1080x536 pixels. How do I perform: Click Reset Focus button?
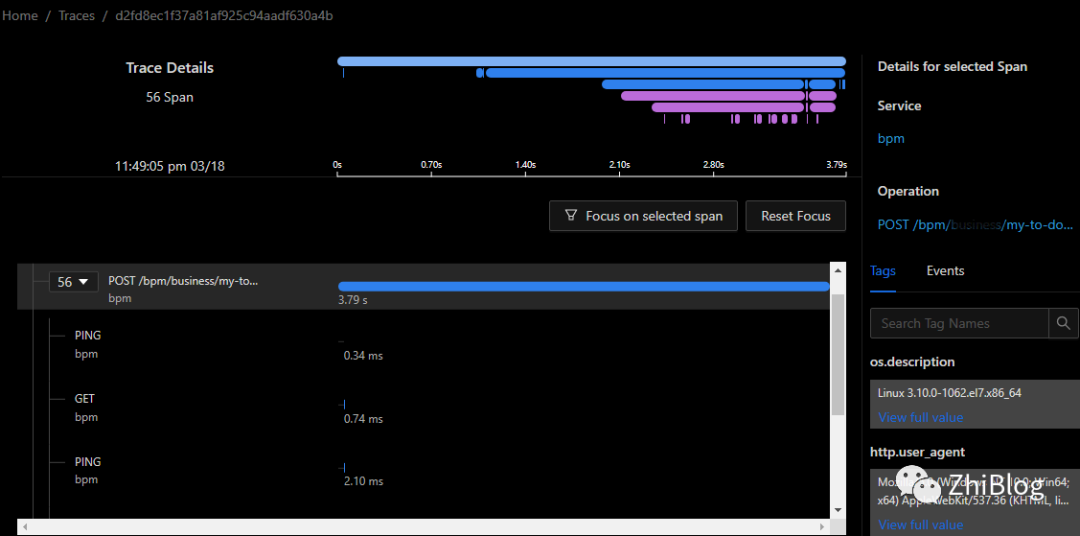click(796, 216)
